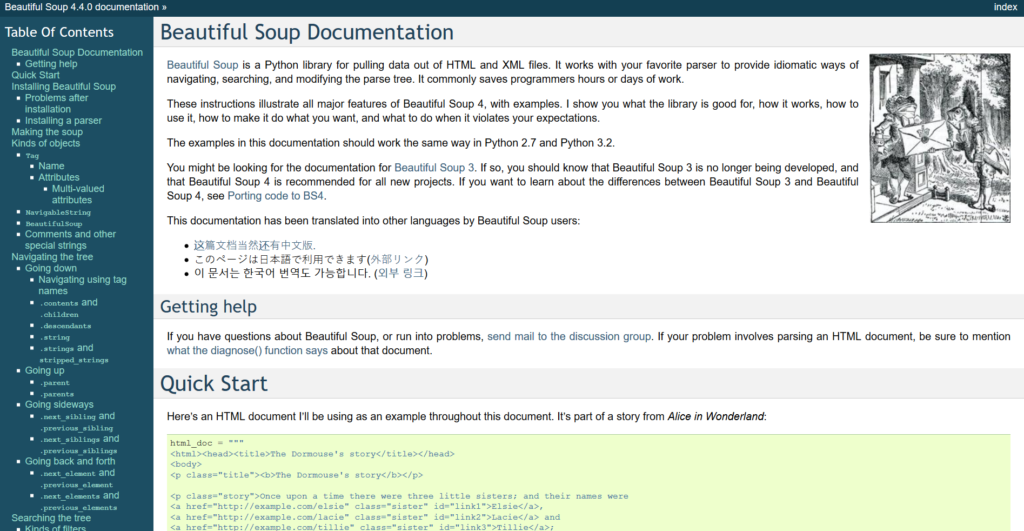
Task: Open the index link in top bar
Action: click(x=1005, y=7)
